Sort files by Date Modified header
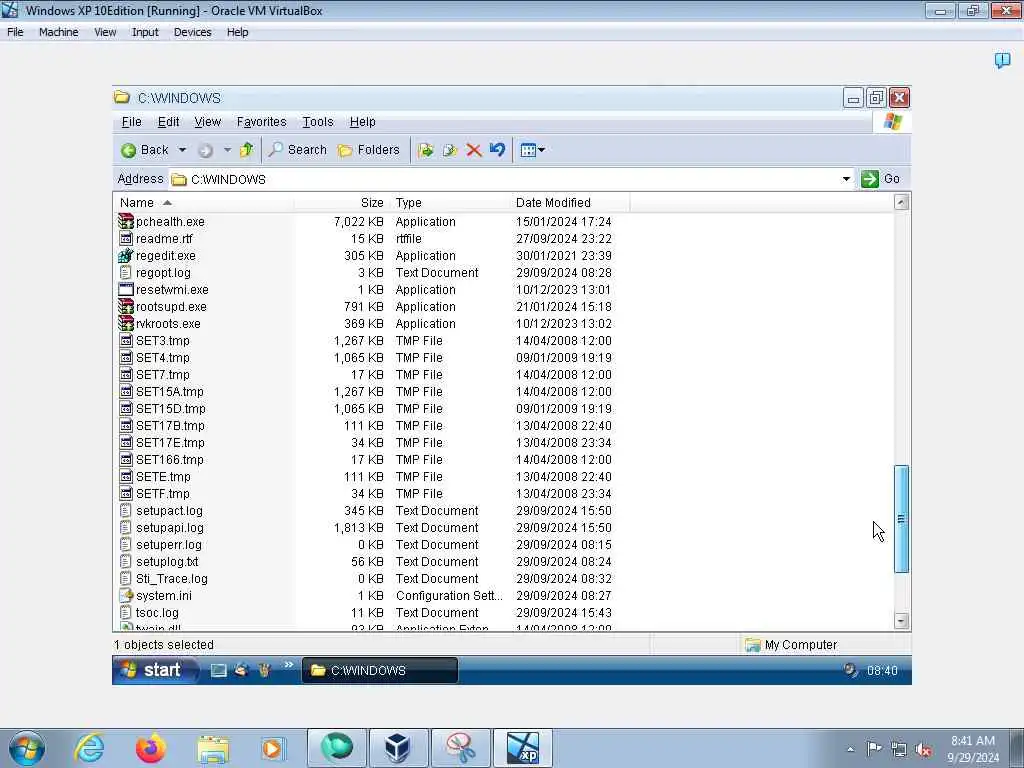This screenshot has width=1024, height=768. (x=569, y=202)
